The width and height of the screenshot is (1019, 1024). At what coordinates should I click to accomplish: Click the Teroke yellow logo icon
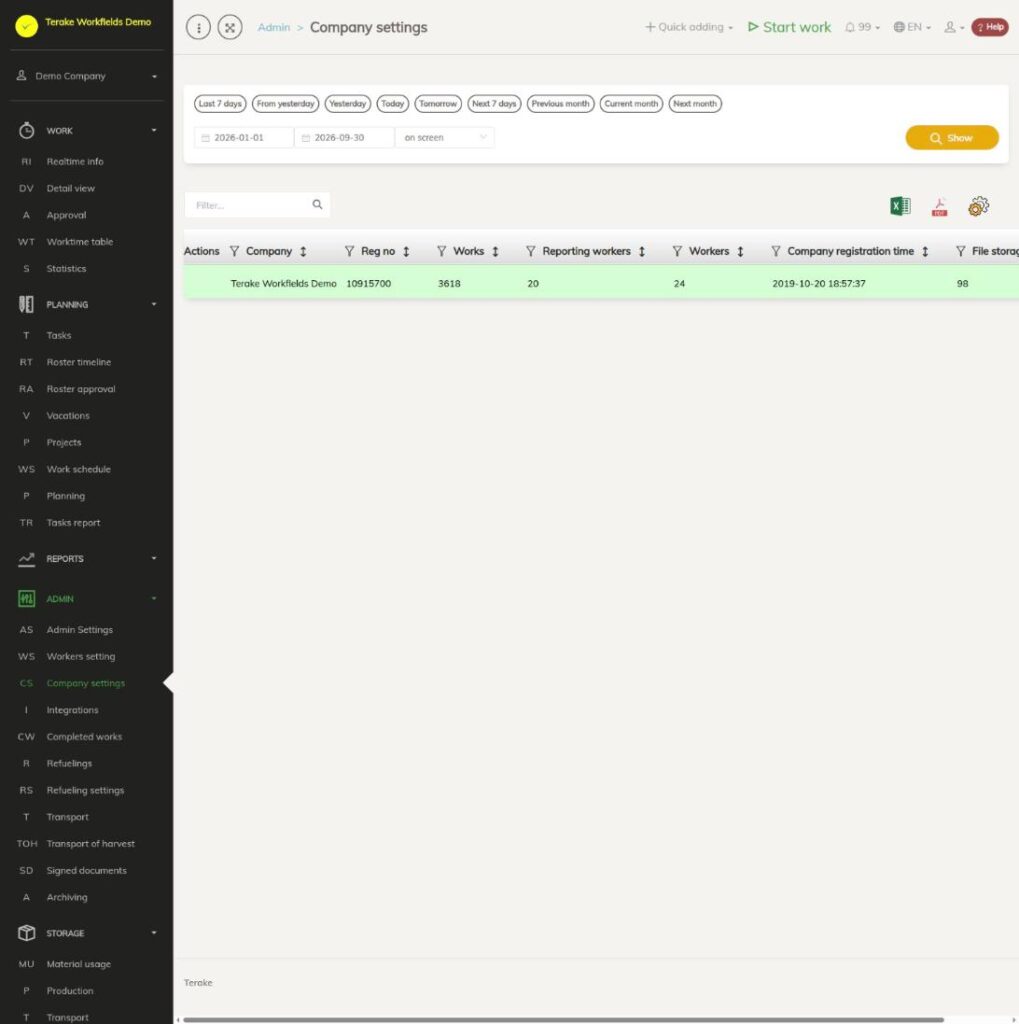point(27,26)
